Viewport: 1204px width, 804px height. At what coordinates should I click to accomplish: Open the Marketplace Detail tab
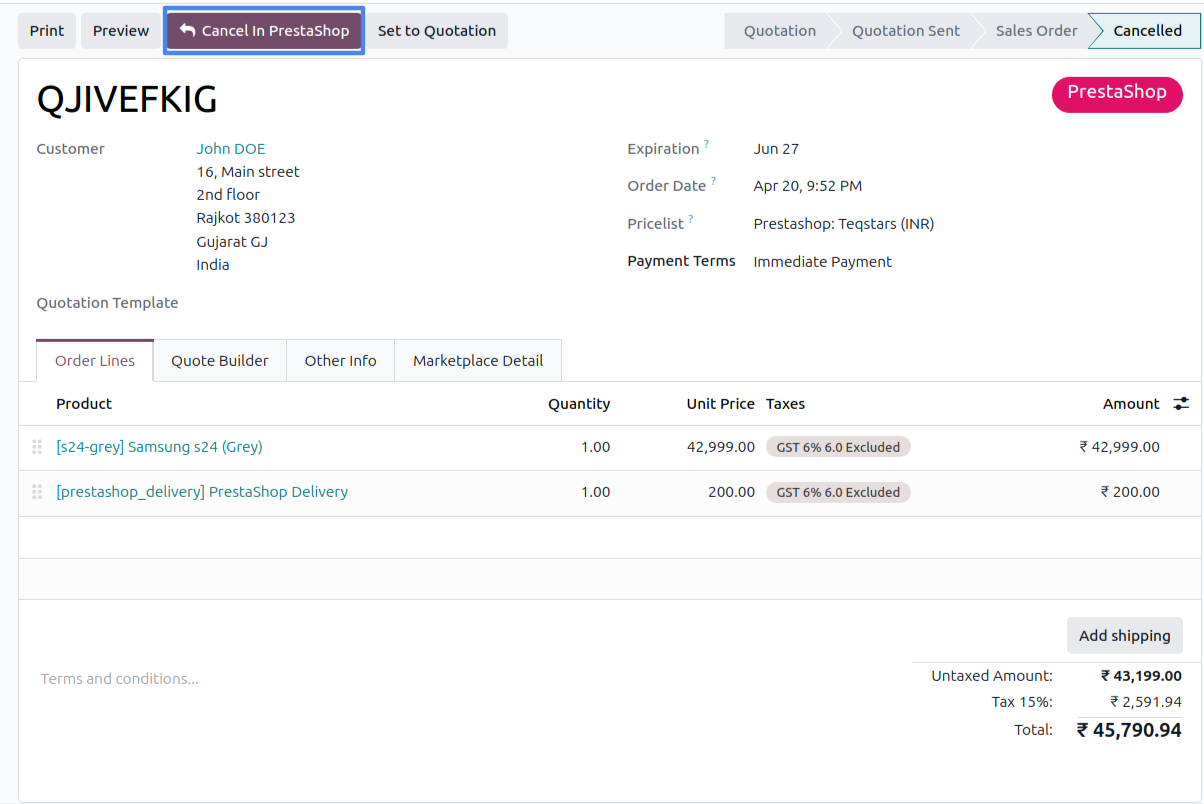click(478, 361)
